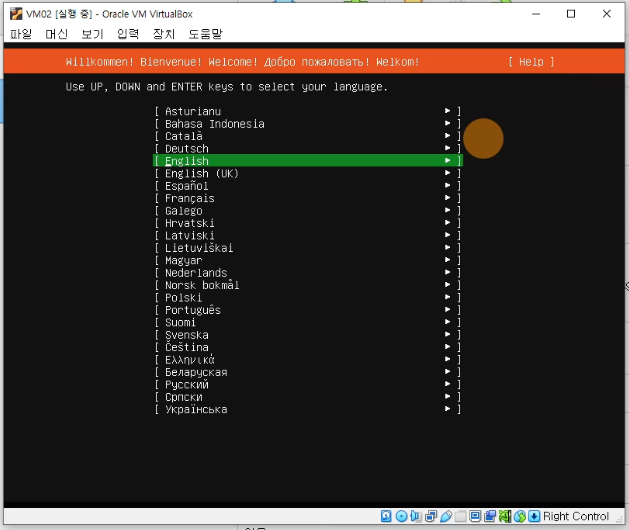Maximize the VM02 VirtualBox window
Image resolution: width=629 pixels, height=530 pixels.
[571, 14]
